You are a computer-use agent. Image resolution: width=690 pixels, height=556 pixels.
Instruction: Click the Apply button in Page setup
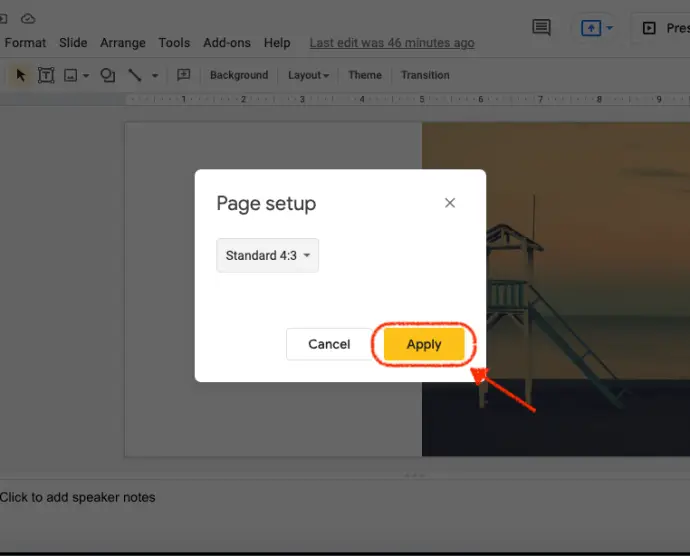424,344
